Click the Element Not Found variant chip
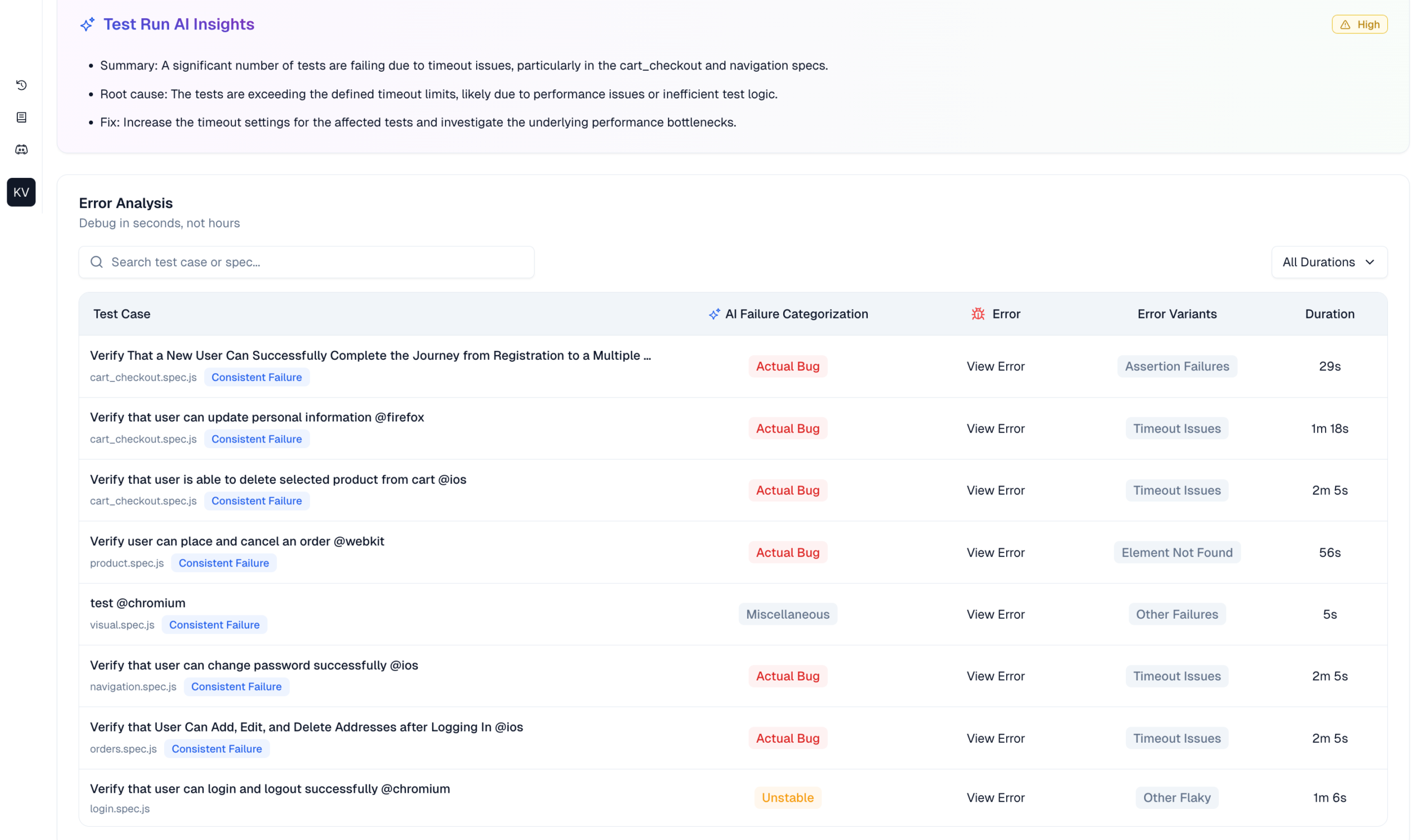This screenshot has height=840, width=1424. coord(1177,552)
